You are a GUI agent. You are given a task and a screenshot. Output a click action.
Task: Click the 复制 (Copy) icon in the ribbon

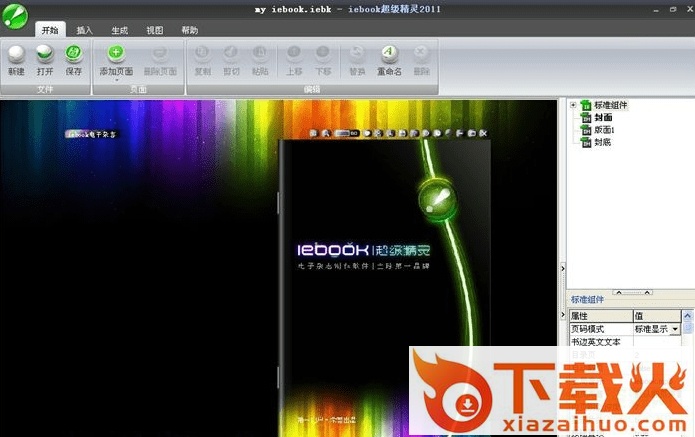pos(202,54)
